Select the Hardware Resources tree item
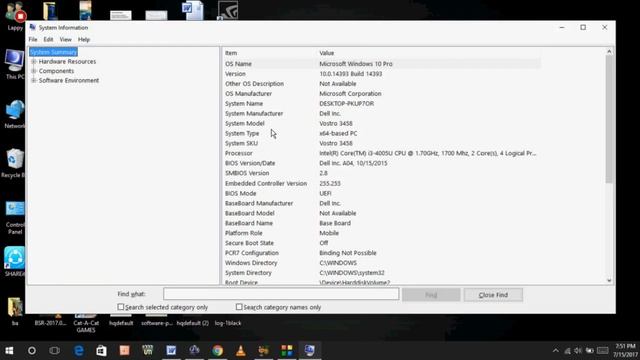Image resolution: width=640 pixels, height=360 pixels. 67,62
